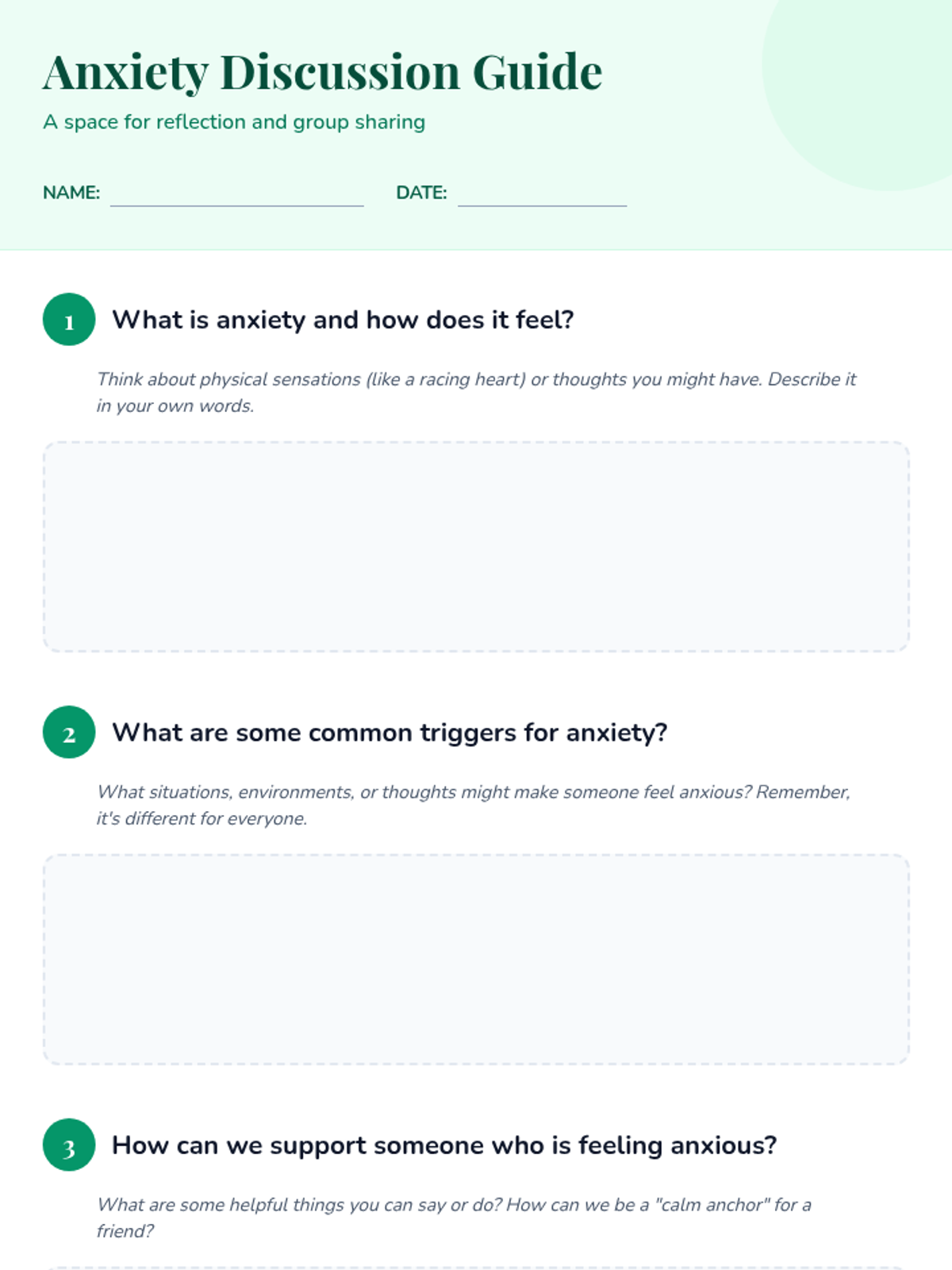Click the 'A space for reflection' subtitle

pyautogui.click(x=234, y=122)
